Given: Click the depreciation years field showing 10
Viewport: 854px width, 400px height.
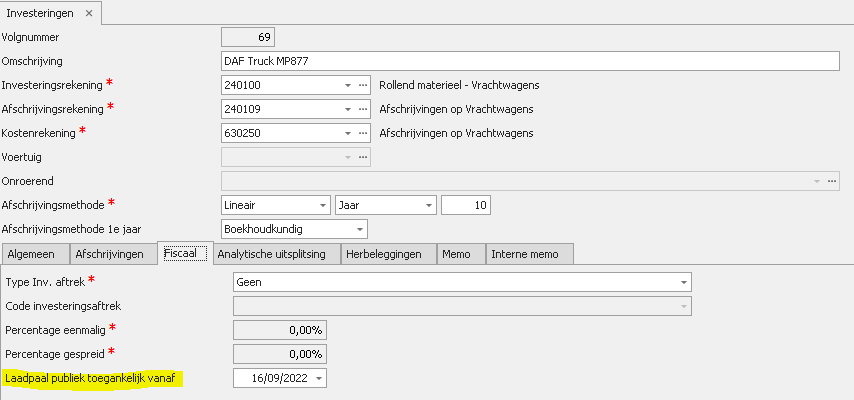Looking at the screenshot, I should tap(465, 205).
